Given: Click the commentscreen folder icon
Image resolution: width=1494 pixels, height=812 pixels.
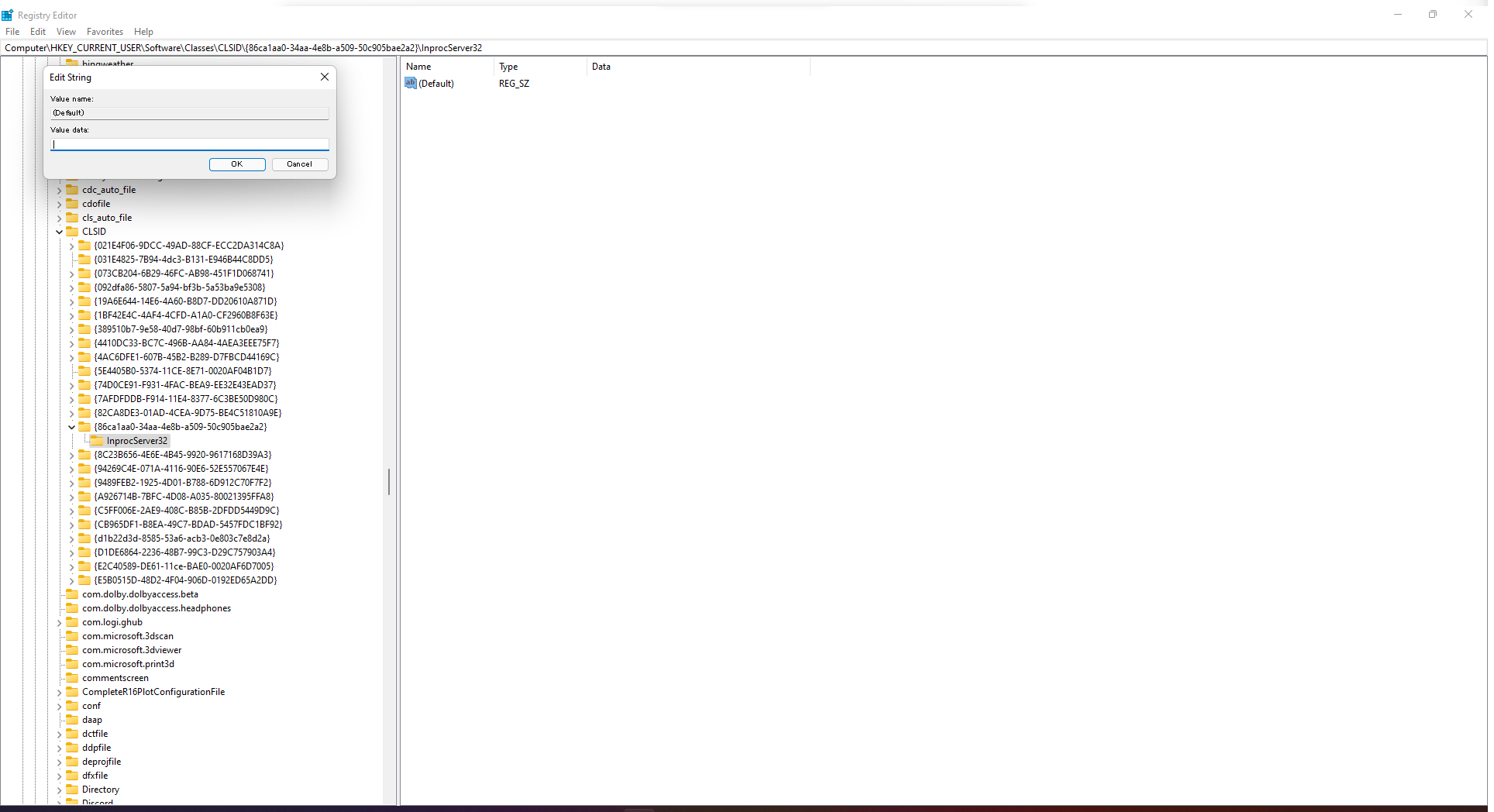Looking at the screenshot, I should coord(72,677).
